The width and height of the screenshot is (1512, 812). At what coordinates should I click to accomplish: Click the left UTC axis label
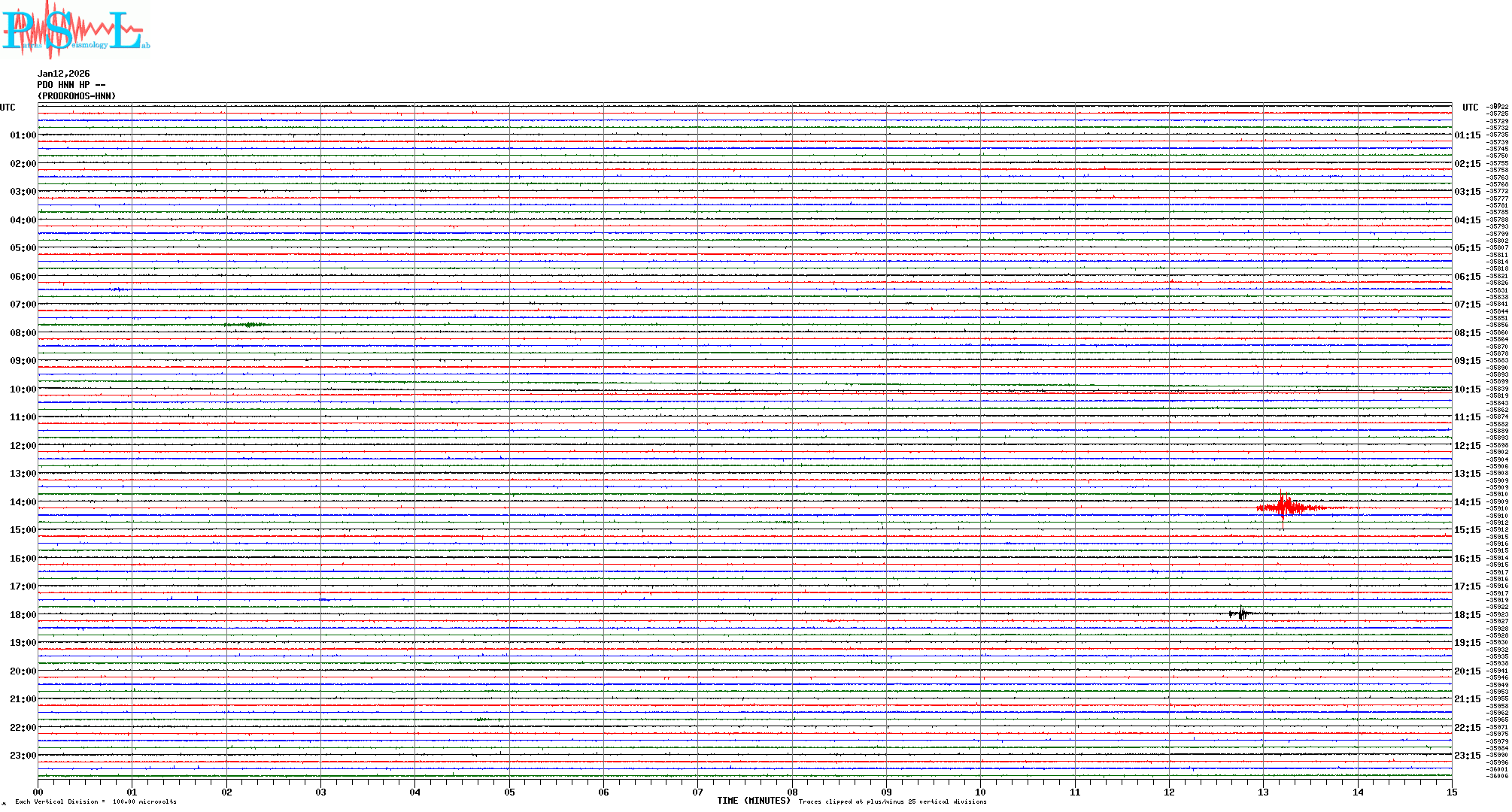(8, 108)
